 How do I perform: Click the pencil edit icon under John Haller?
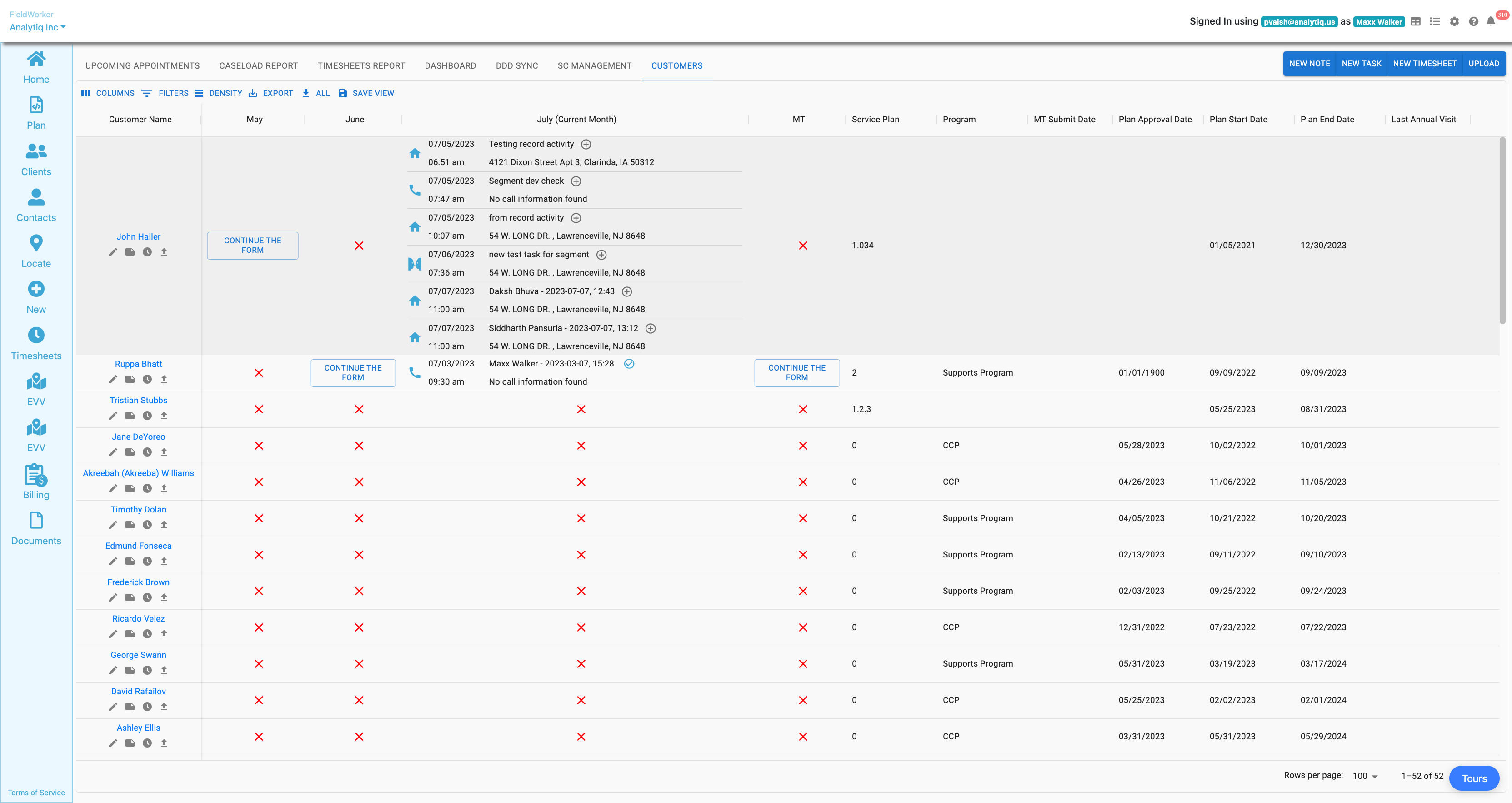click(113, 252)
